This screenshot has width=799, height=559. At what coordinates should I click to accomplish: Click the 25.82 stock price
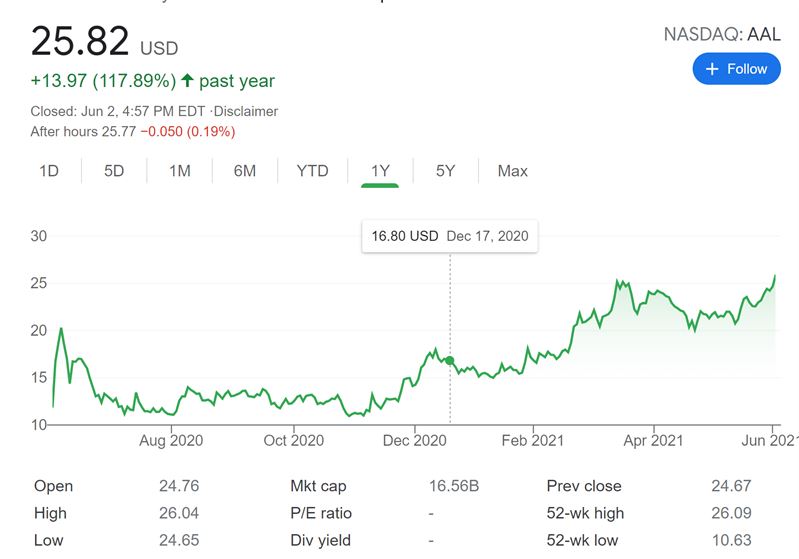pos(80,41)
